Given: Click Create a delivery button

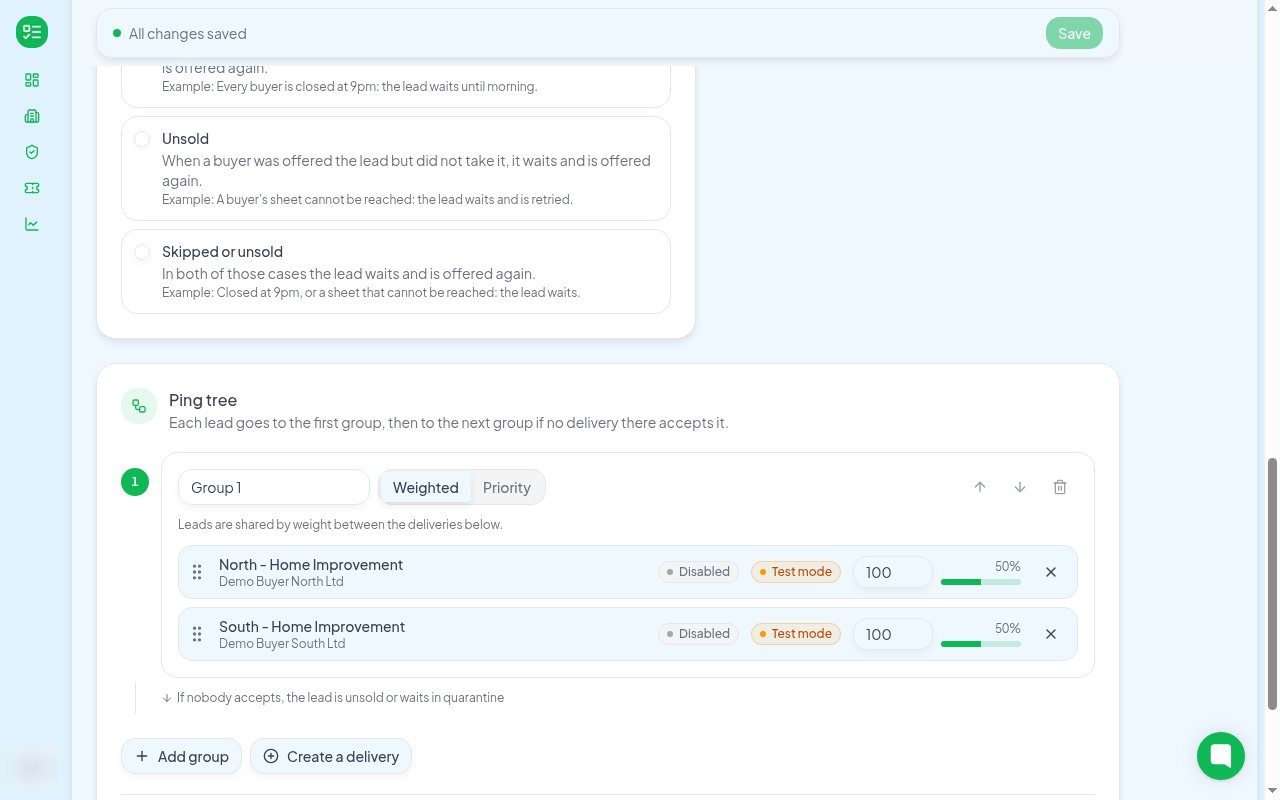Looking at the screenshot, I should (331, 756).
